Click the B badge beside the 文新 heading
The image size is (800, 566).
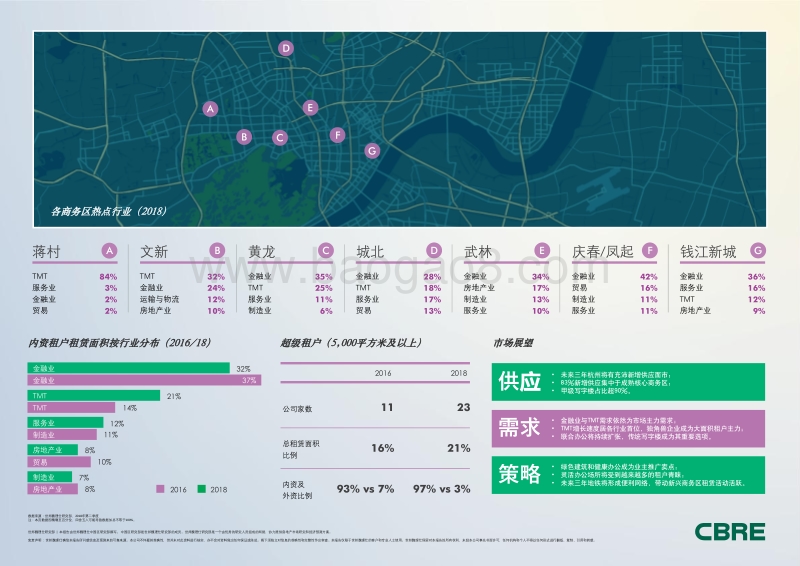pos(217,251)
